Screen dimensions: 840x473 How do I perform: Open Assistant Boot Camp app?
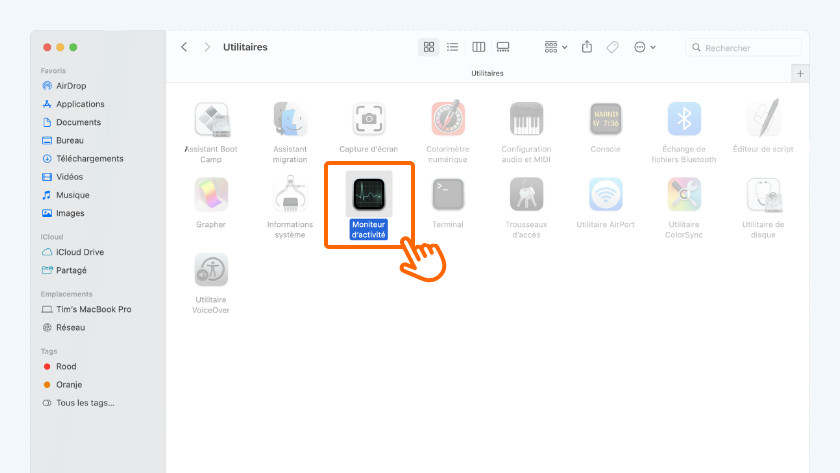point(211,119)
